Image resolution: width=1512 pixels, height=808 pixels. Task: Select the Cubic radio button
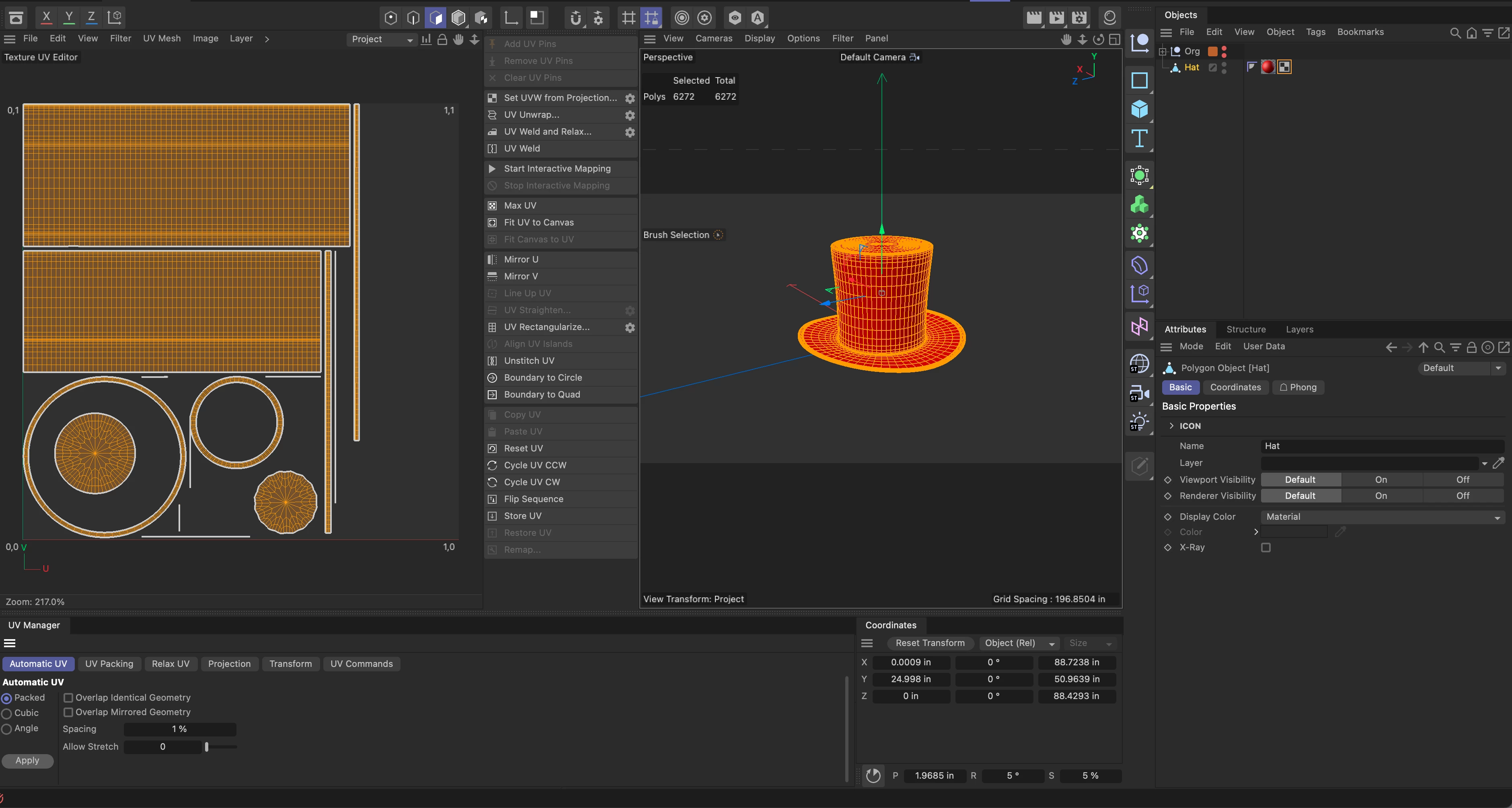point(7,714)
